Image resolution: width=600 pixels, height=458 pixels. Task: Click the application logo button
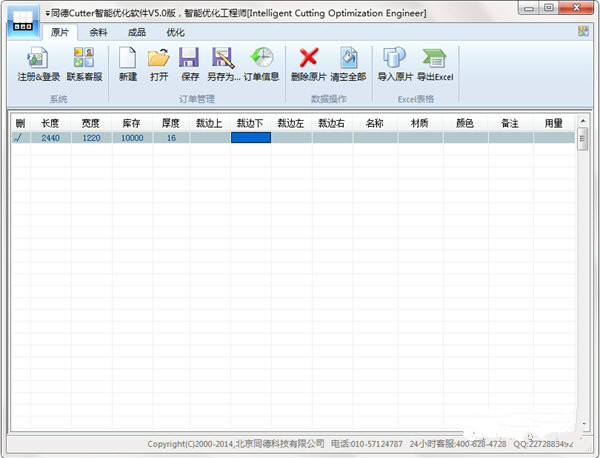[23, 21]
